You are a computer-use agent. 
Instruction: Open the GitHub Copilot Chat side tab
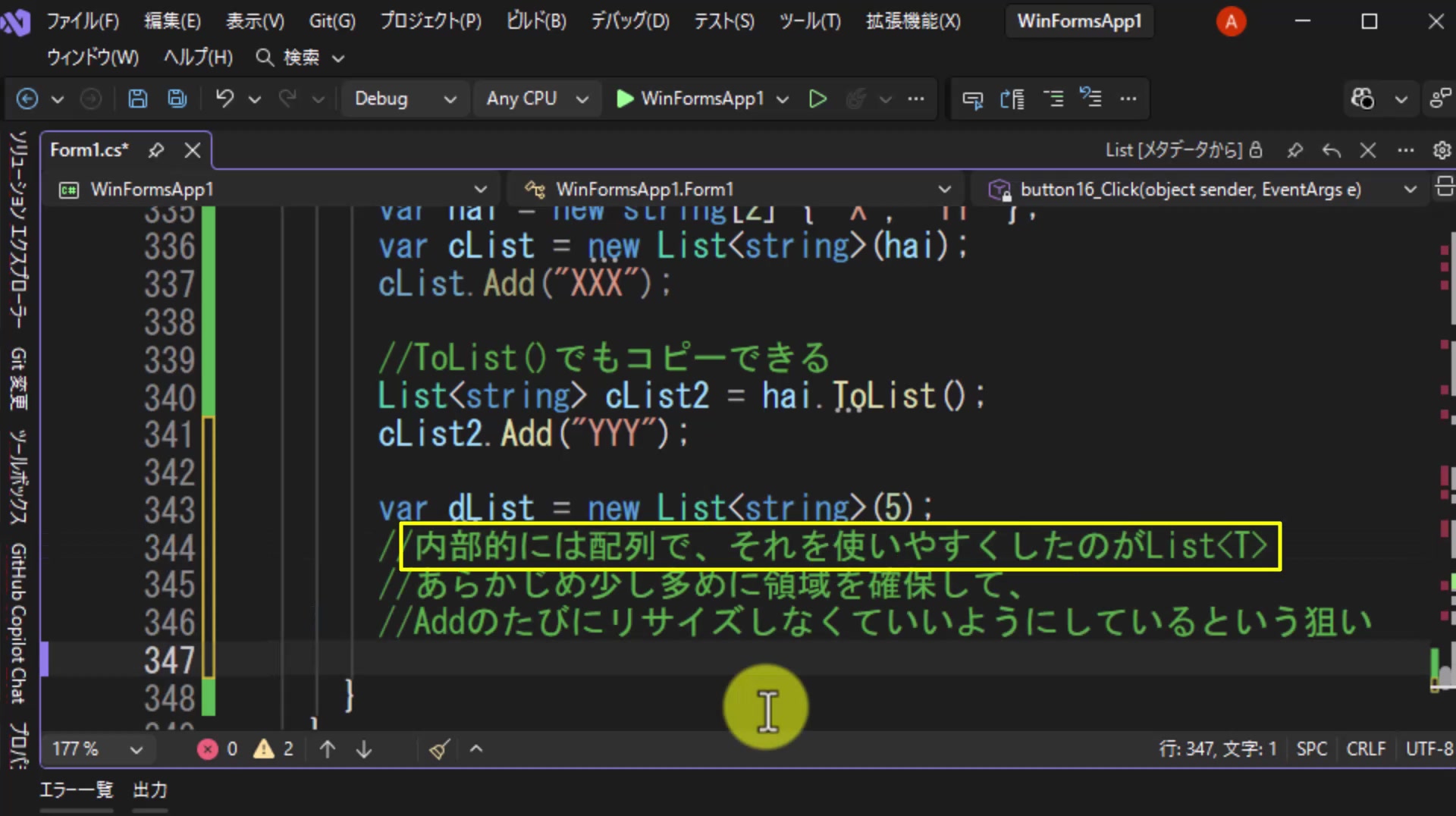point(18,624)
